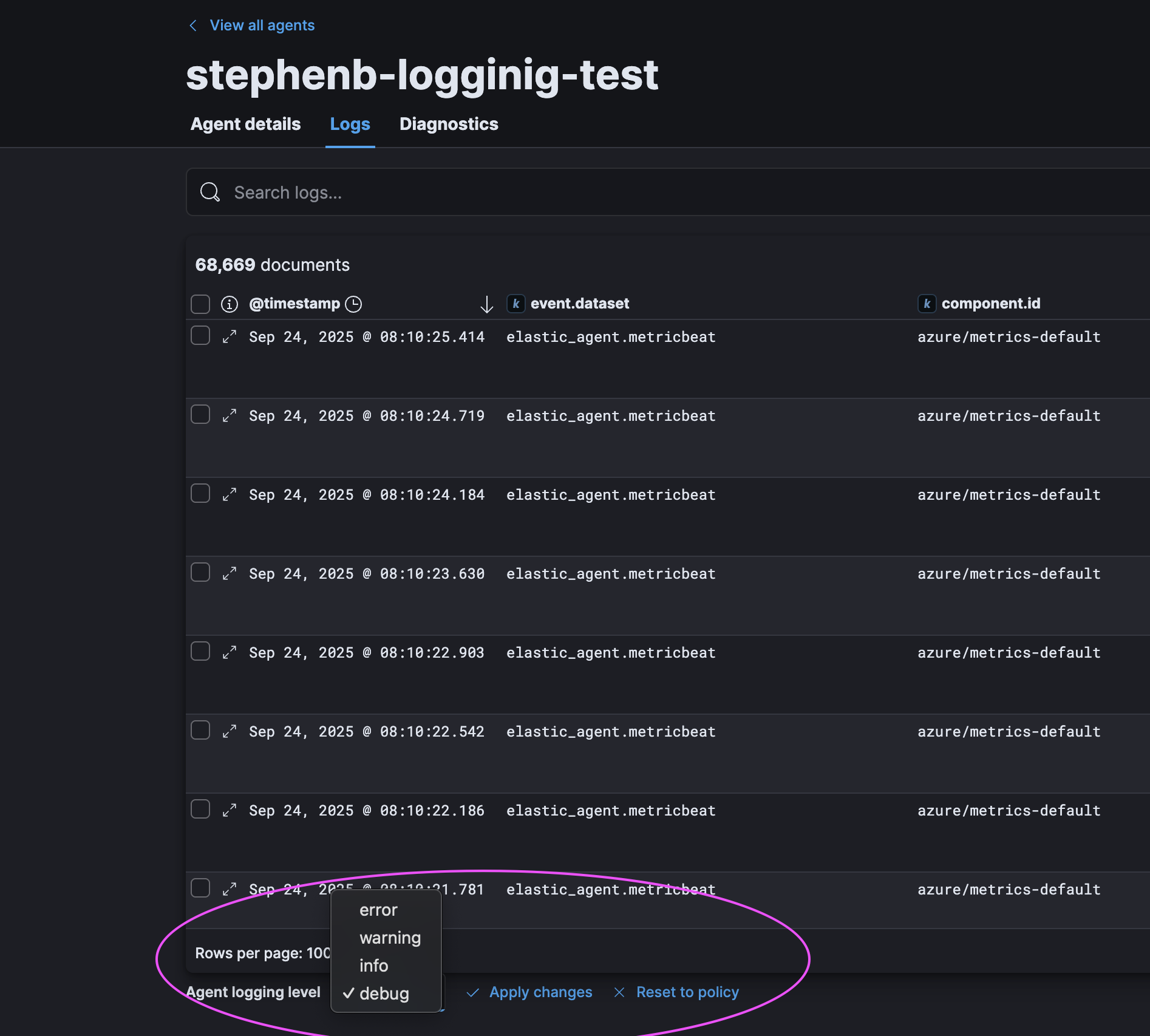Expand the 08:10:23.630 log row

[229, 574]
